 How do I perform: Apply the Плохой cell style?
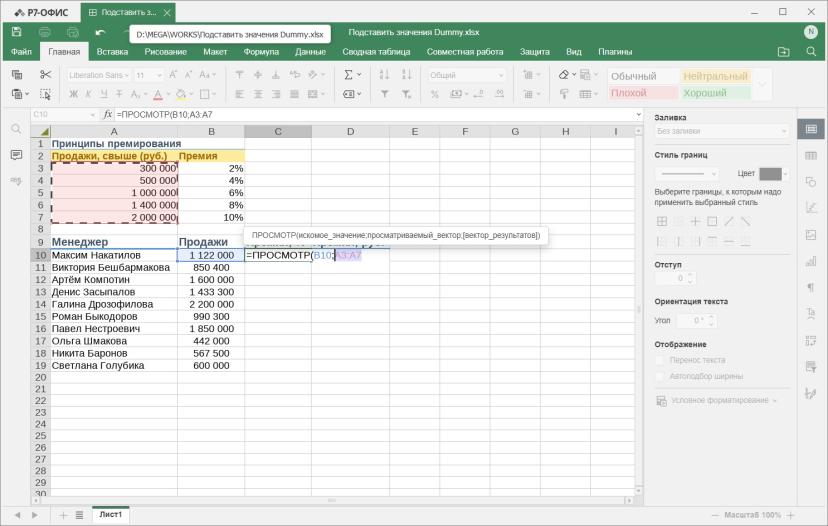643,93
